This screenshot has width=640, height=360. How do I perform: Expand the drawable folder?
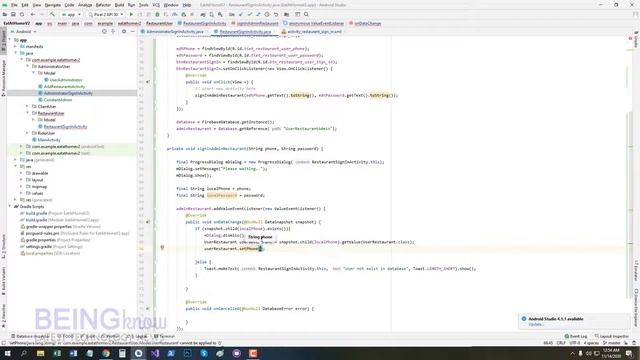(x=22, y=173)
